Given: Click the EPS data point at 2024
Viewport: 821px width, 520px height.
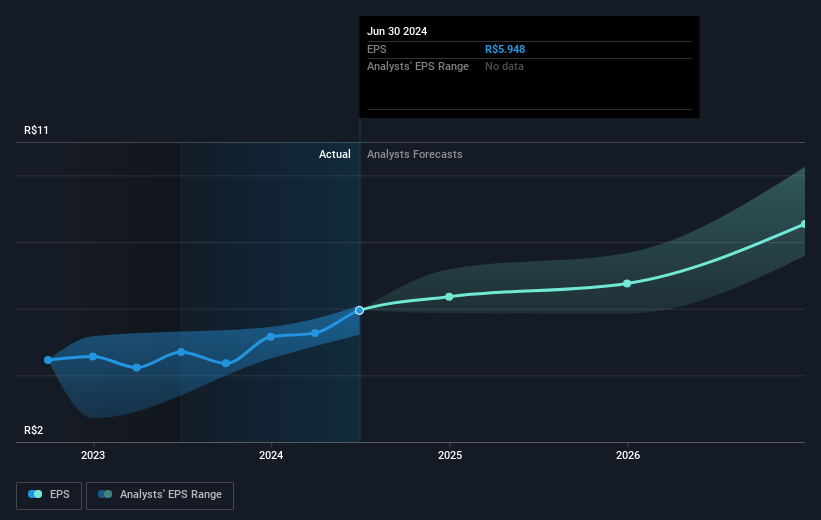Looking at the screenshot, I should [x=271, y=337].
